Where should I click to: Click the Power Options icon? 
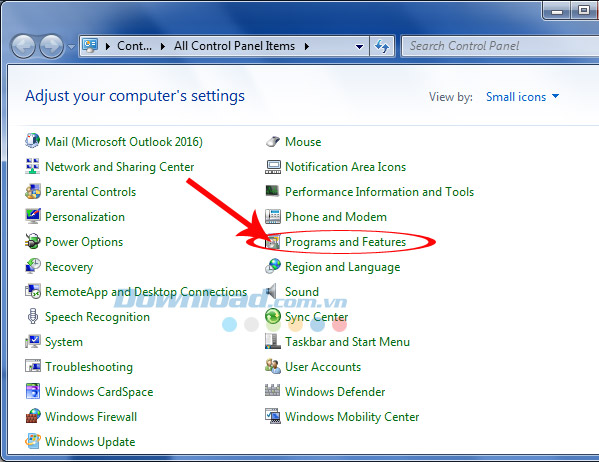pyautogui.click(x=33, y=242)
